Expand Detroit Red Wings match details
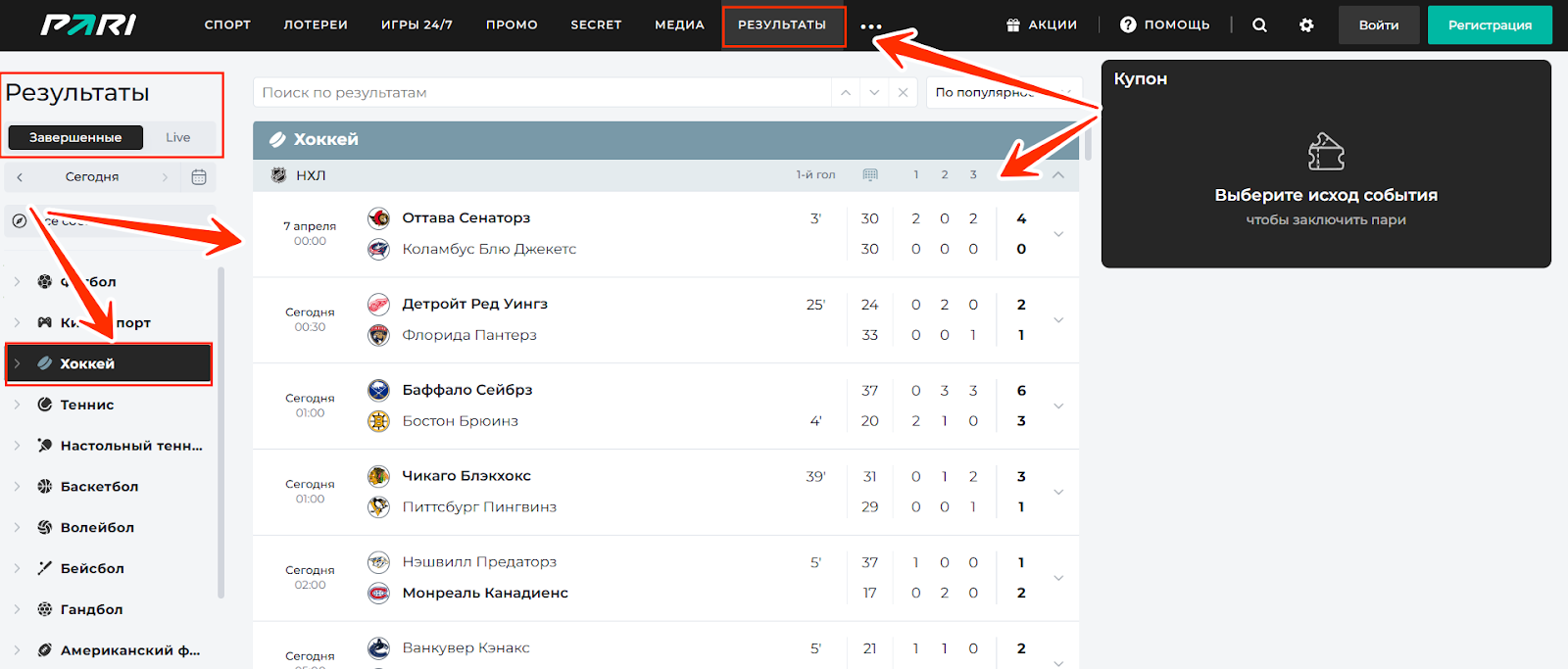Screen dimensions: 1568x669 (1058, 320)
